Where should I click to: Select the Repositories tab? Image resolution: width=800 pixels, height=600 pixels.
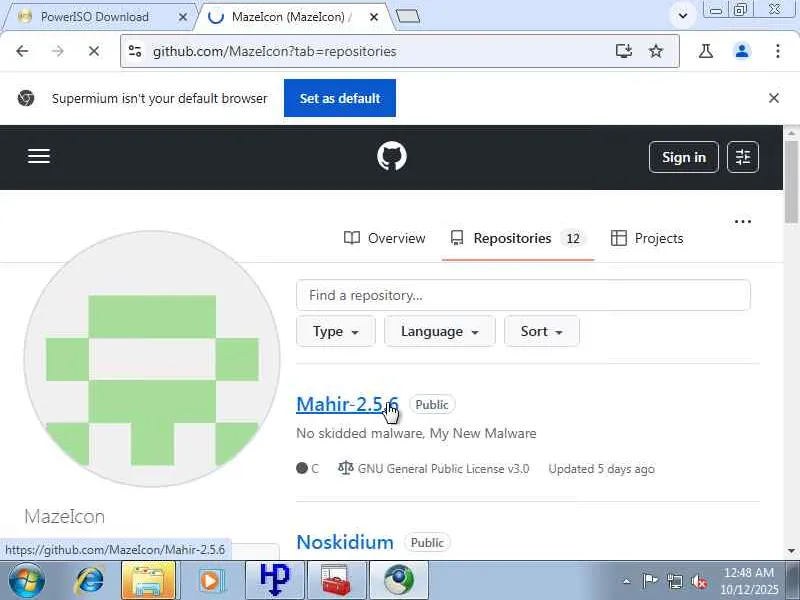coord(517,238)
